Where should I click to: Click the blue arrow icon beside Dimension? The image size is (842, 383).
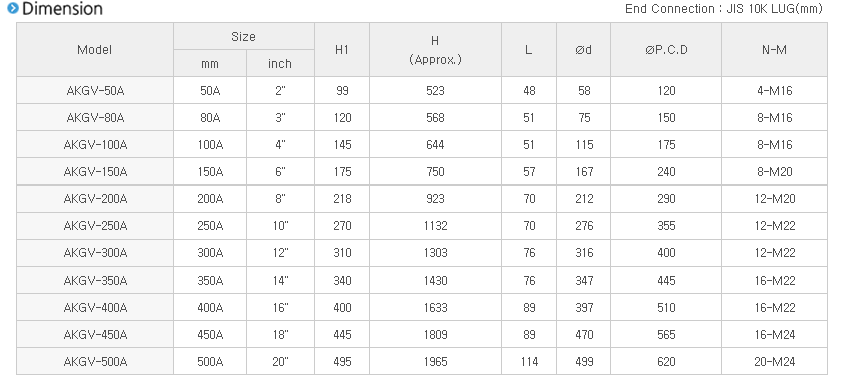point(12,8)
